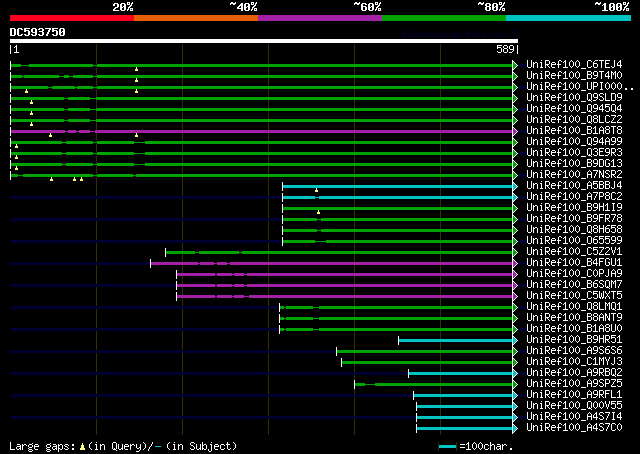Click the green ~80% identity color segment

coord(444,18)
